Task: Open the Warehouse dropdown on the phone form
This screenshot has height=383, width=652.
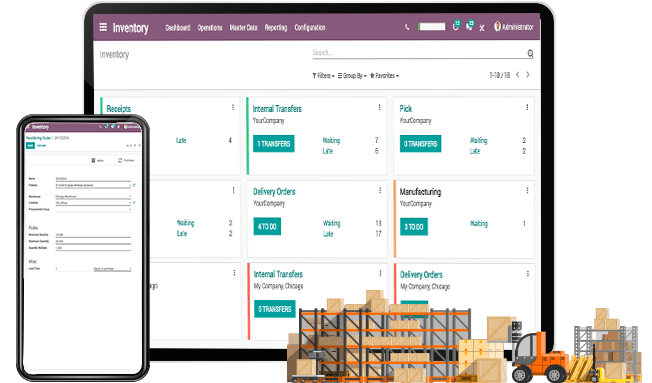Action: (93, 197)
